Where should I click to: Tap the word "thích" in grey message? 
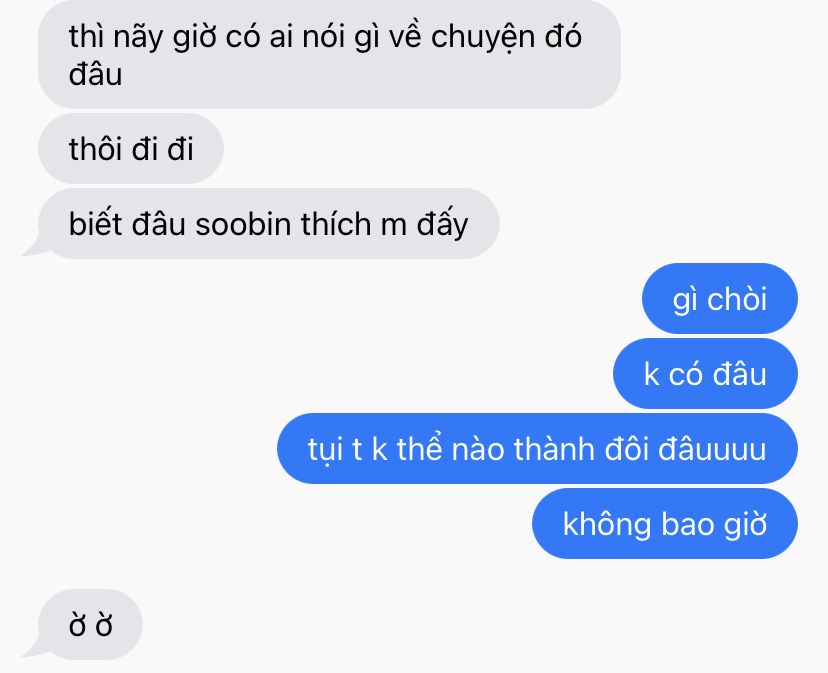pos(336,224)
